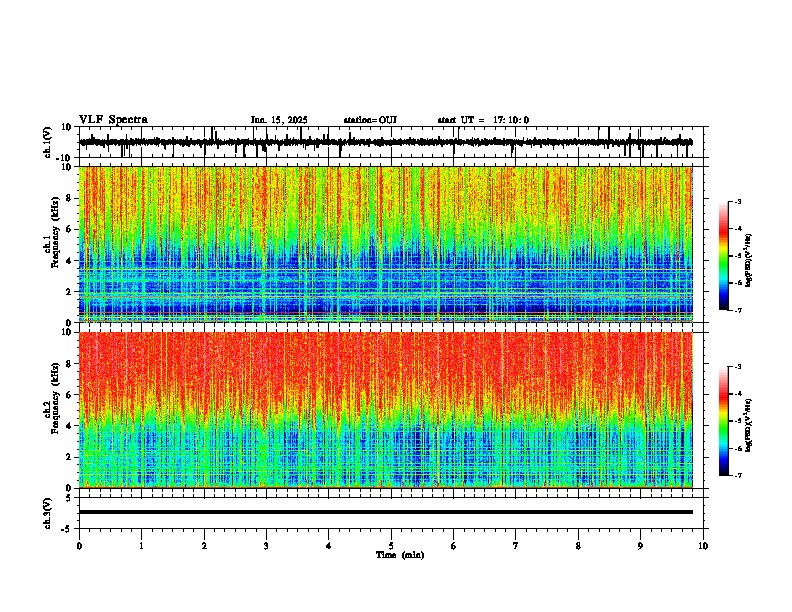Viewport: 792px width, 612px height.
Task: Click the ch.1 colorbar log(PSD) label
Action: click(x=748, y=260)
